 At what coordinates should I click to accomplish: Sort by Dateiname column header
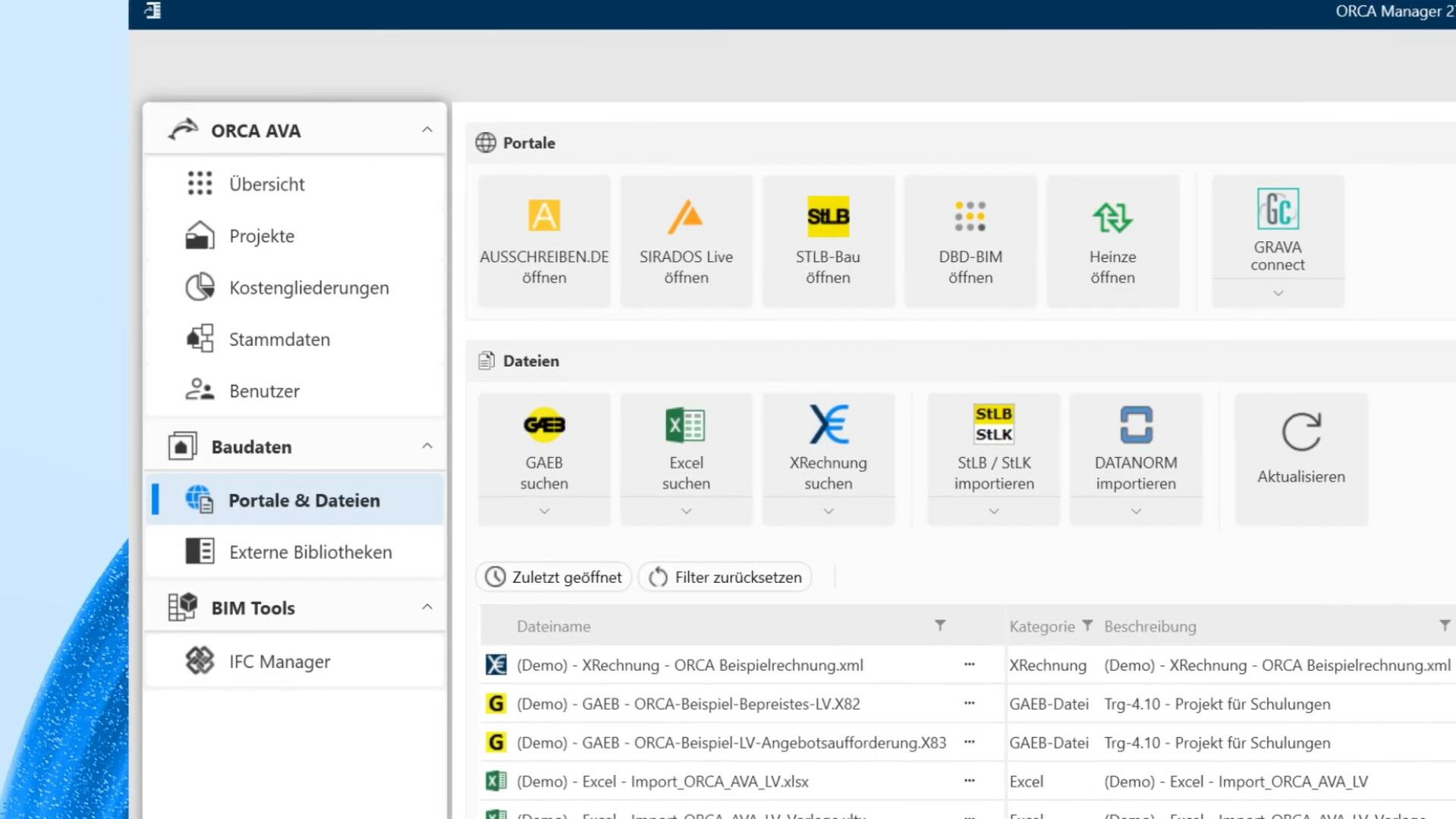point(553,626)
